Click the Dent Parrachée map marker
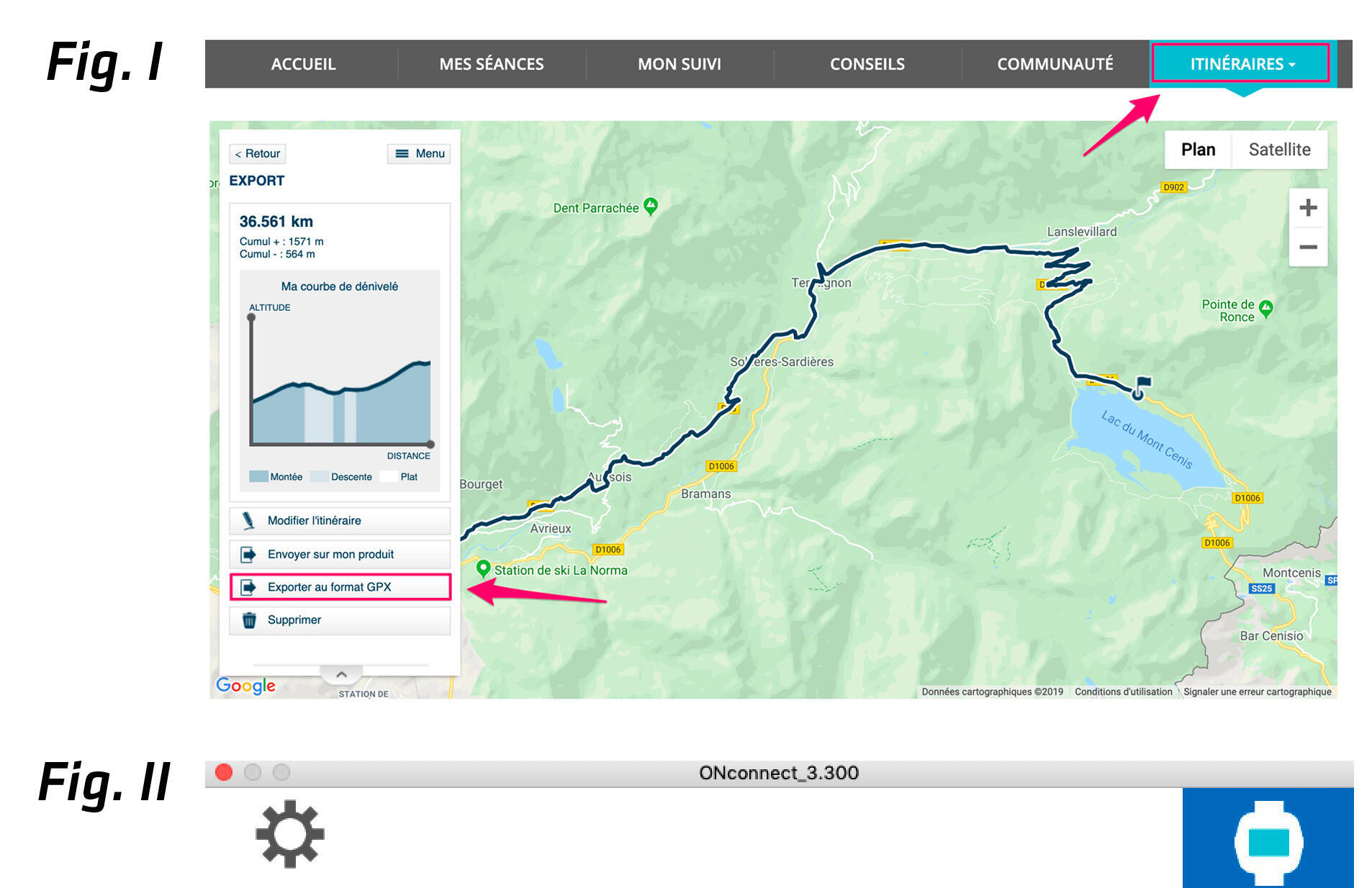Image resolution: width=1372 pixels, height=888 pixels. tap(651, 207)
